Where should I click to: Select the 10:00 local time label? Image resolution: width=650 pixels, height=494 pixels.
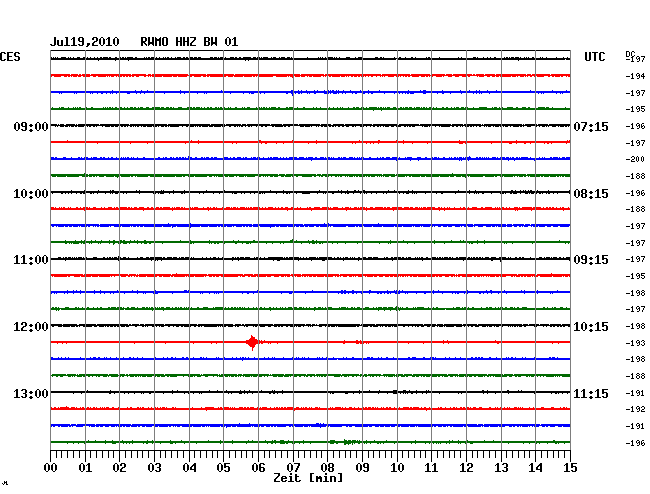[x=31, y=194]
